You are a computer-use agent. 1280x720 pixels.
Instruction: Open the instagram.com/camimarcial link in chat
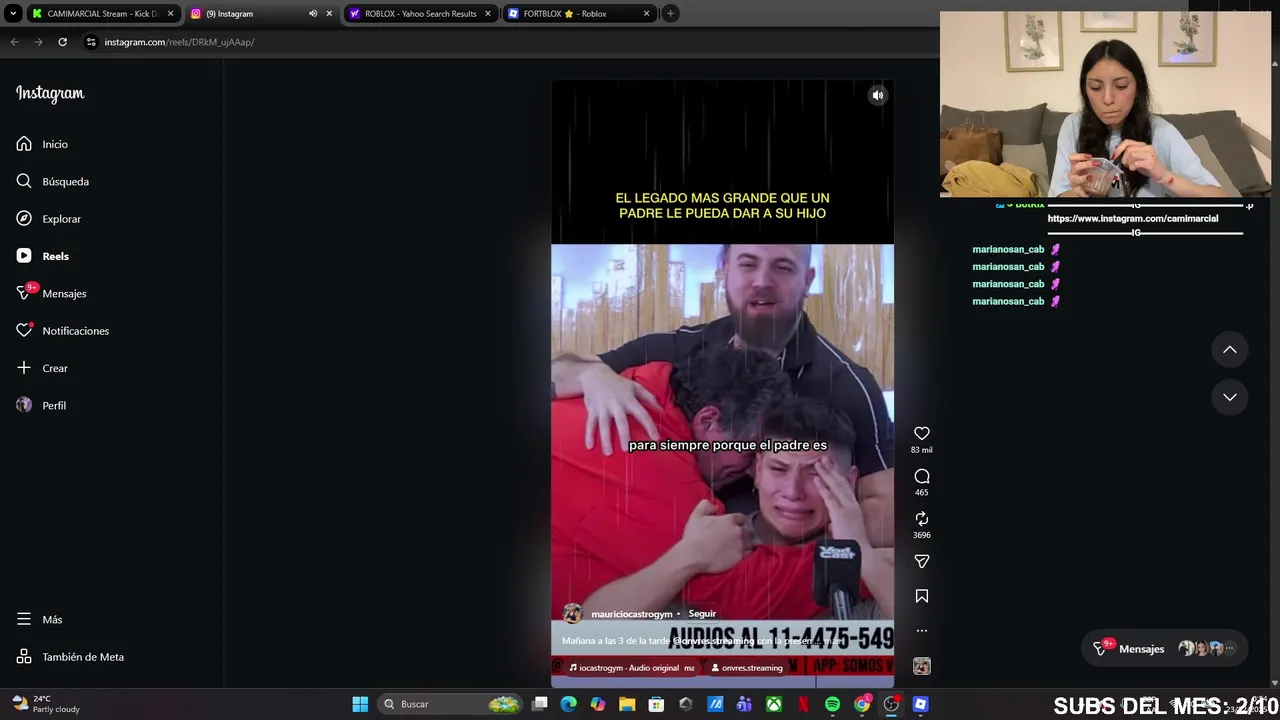click(1133, 218)
